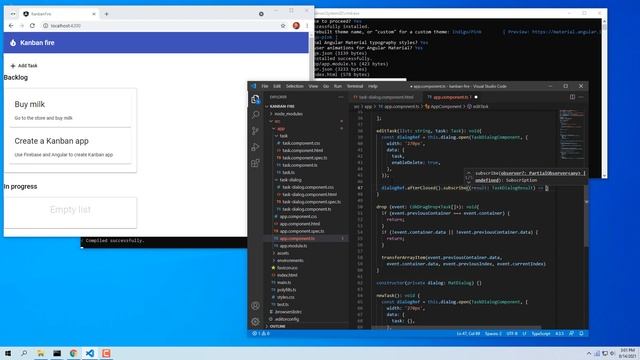Viewport: 640px width, 360px height.
Task: Click the feedback icon in status bar
Action: point(571,333)
